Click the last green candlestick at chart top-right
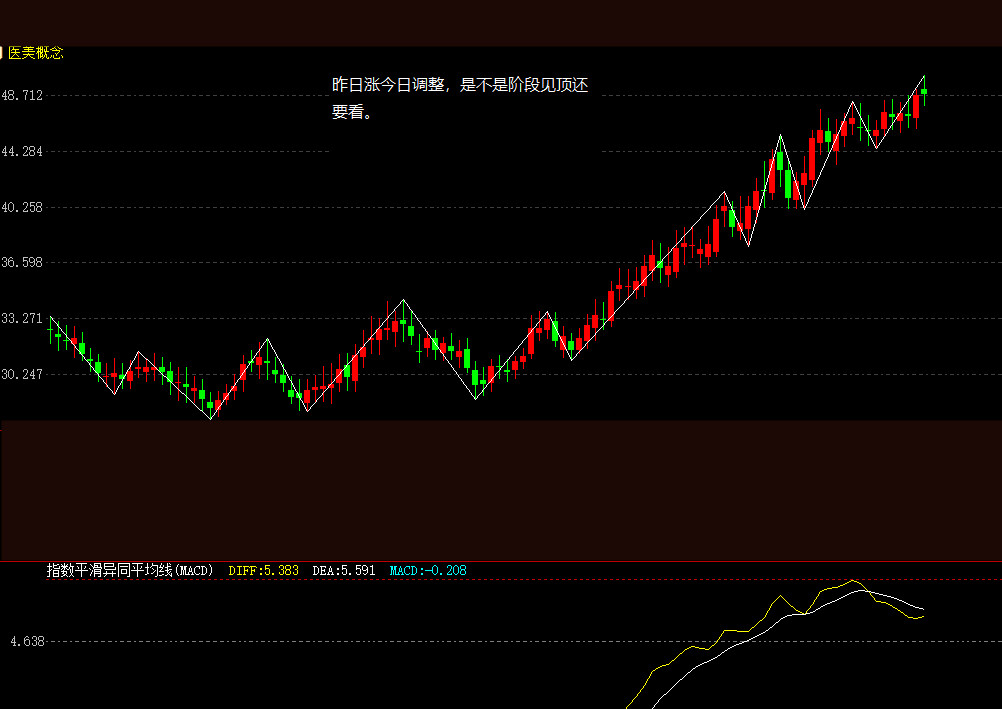Screen dimensions: 1002x709 click(x=924, y=91)
